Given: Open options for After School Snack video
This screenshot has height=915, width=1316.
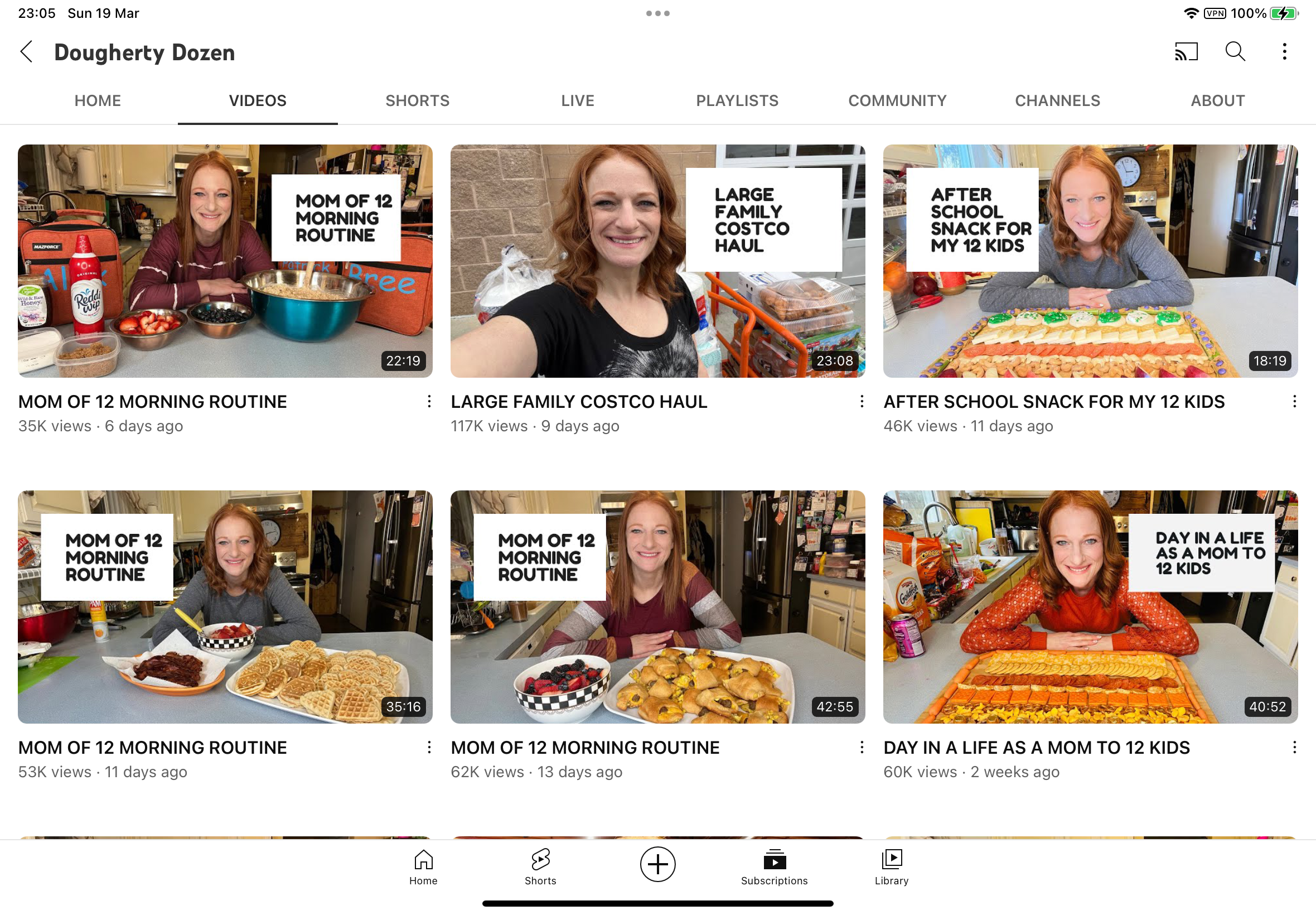Looking at the screenshot, I should click(x=1294, y=401).
